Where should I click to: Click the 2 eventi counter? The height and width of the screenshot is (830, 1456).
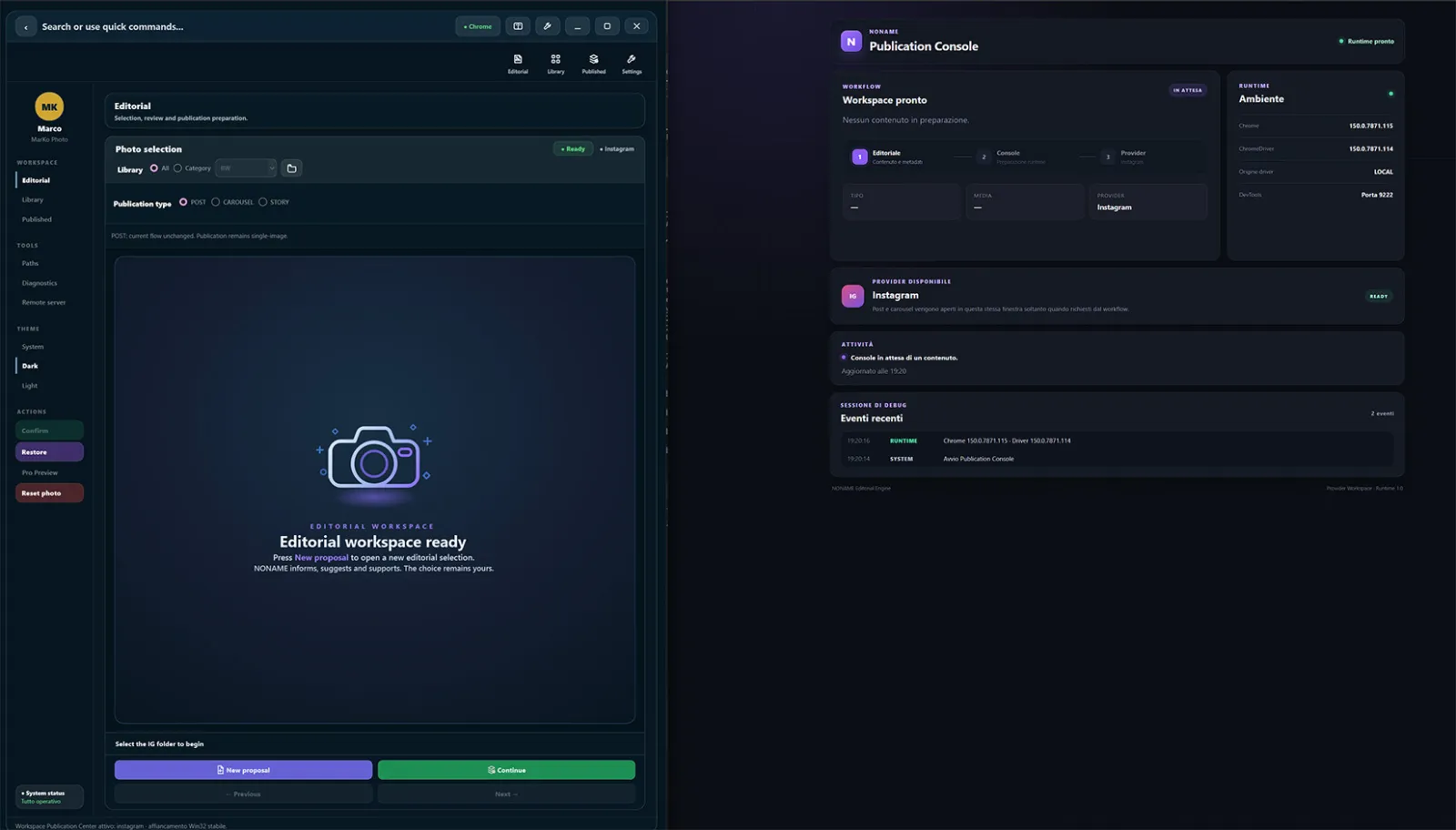click(1382, 413)
